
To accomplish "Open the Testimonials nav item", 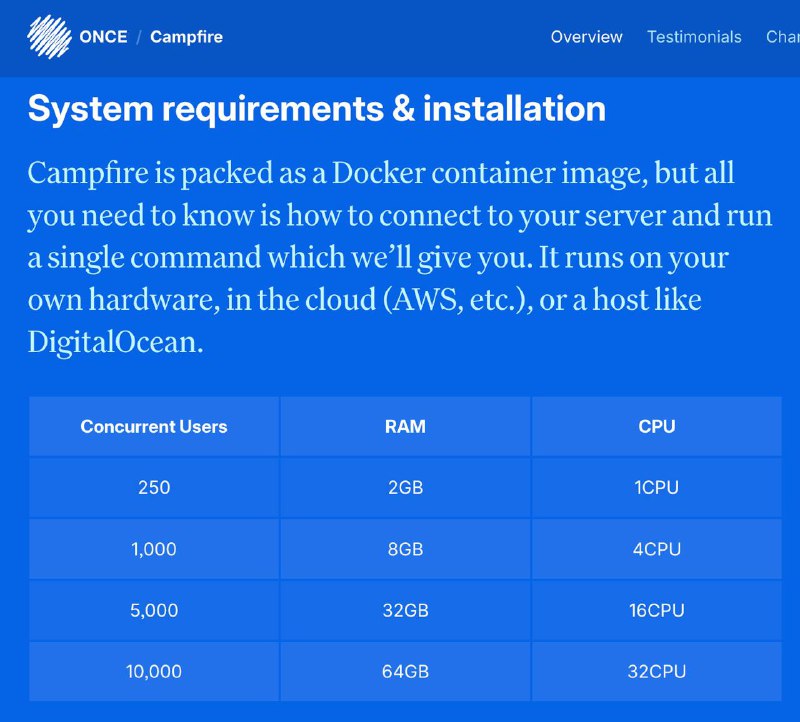I will [694, 37].
